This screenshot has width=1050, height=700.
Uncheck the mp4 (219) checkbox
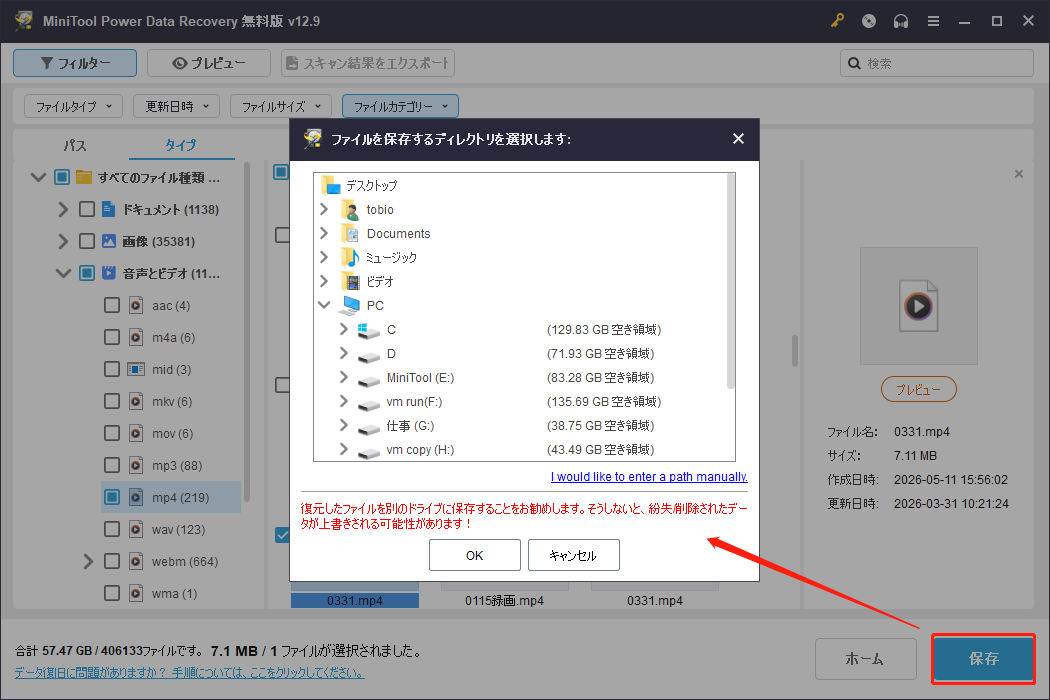point(112,497)
